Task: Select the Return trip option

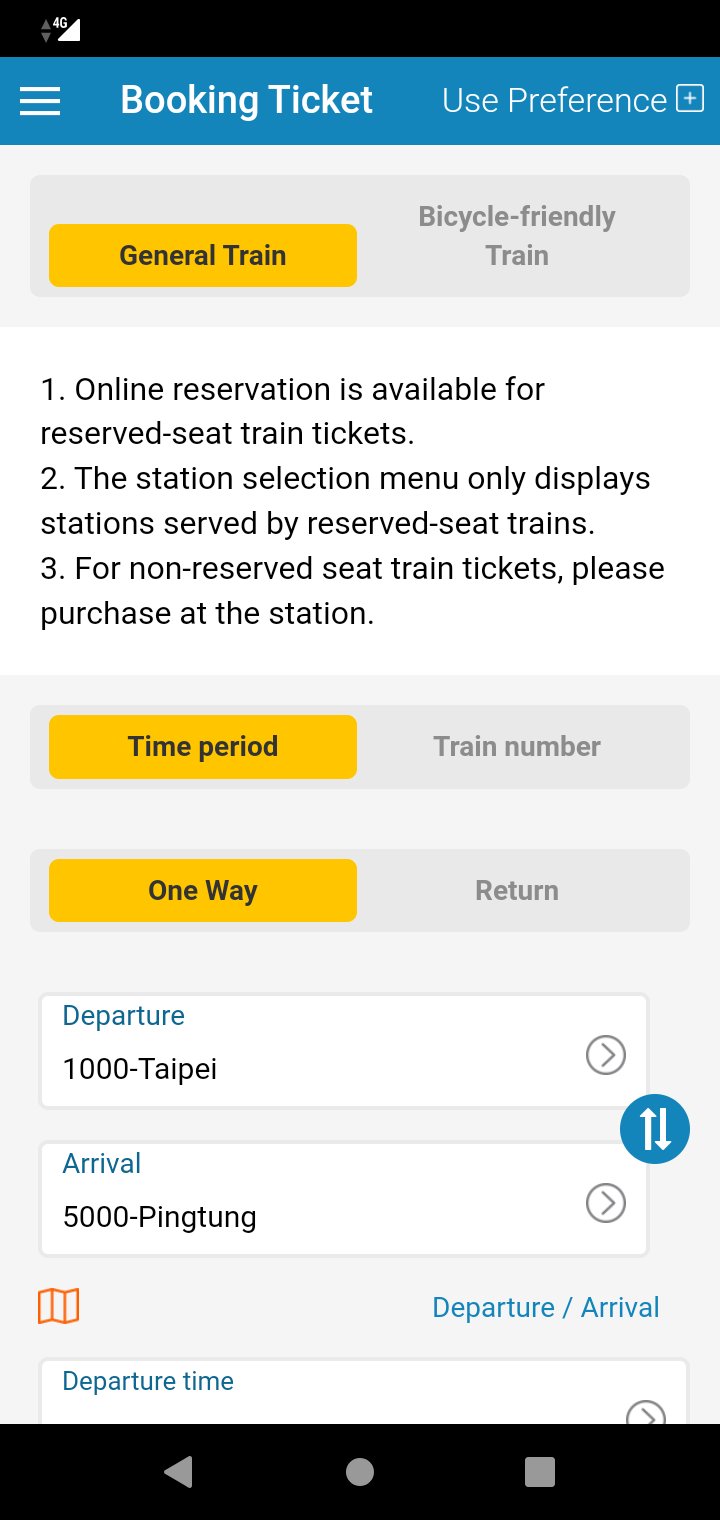Action: point(516,891)
